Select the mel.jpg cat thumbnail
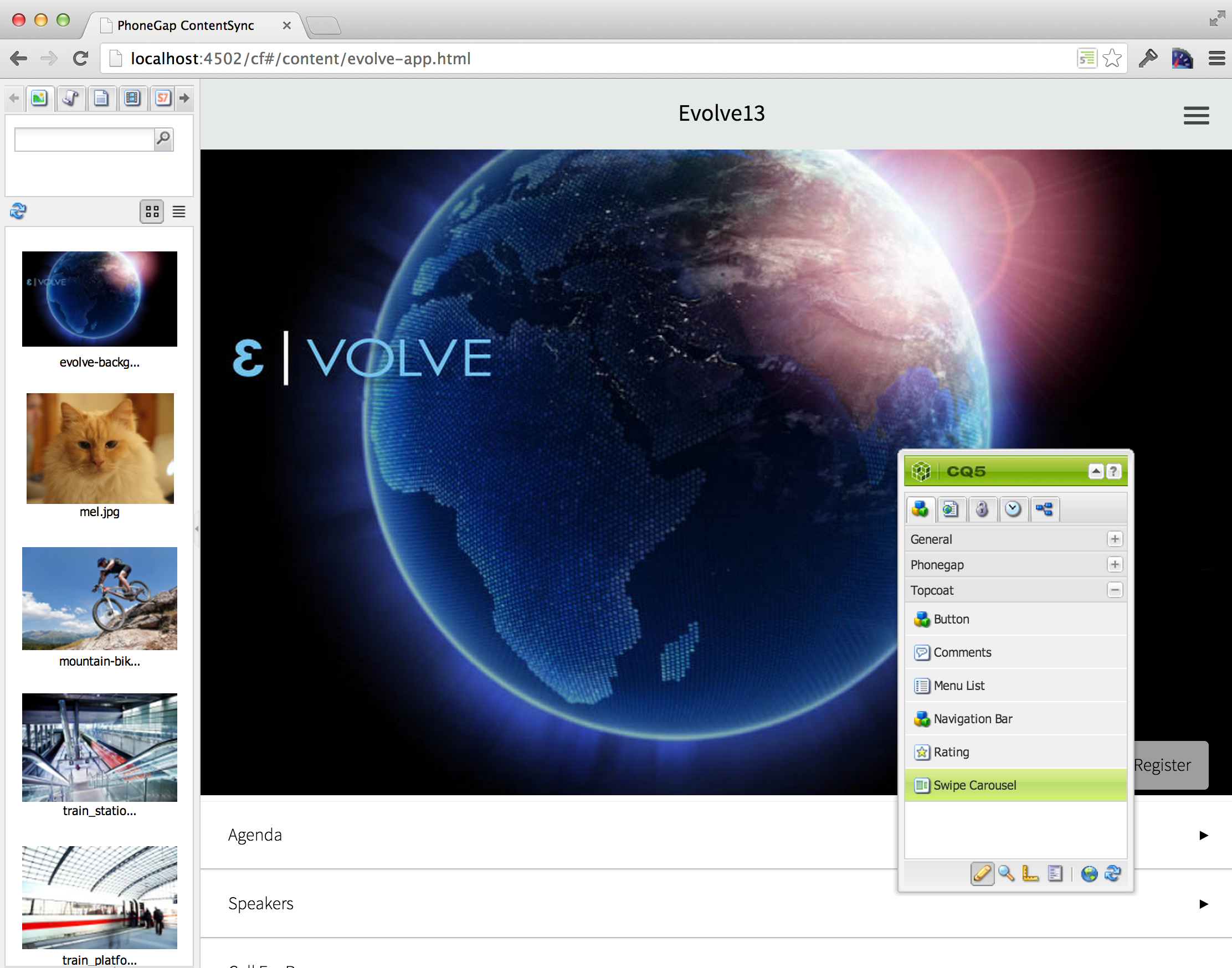Image resolution: width=1232 pixels, height=968 pixels. click(x=100, y=449)
